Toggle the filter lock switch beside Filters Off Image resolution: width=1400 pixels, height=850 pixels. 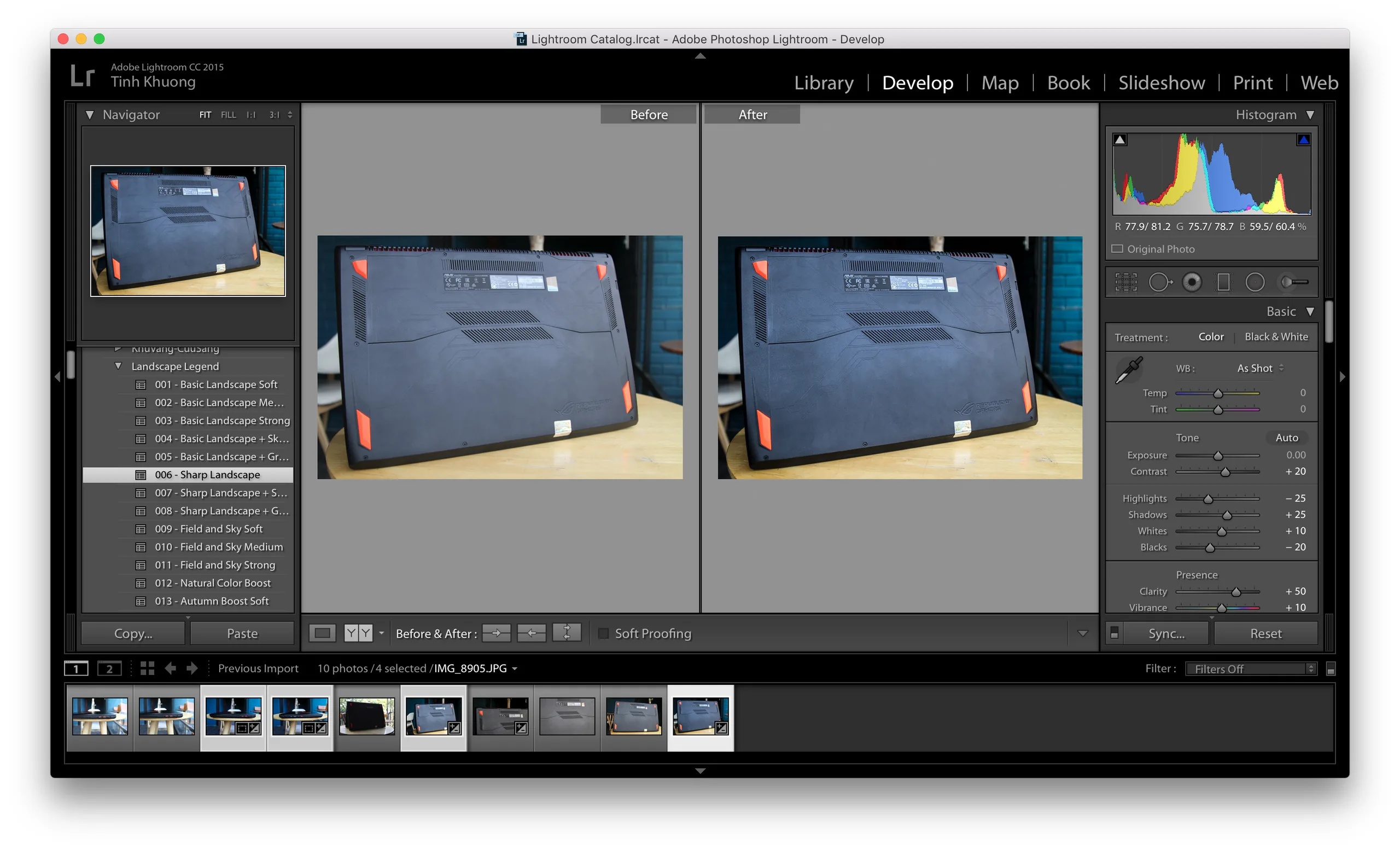click(x=1330, y=669)
